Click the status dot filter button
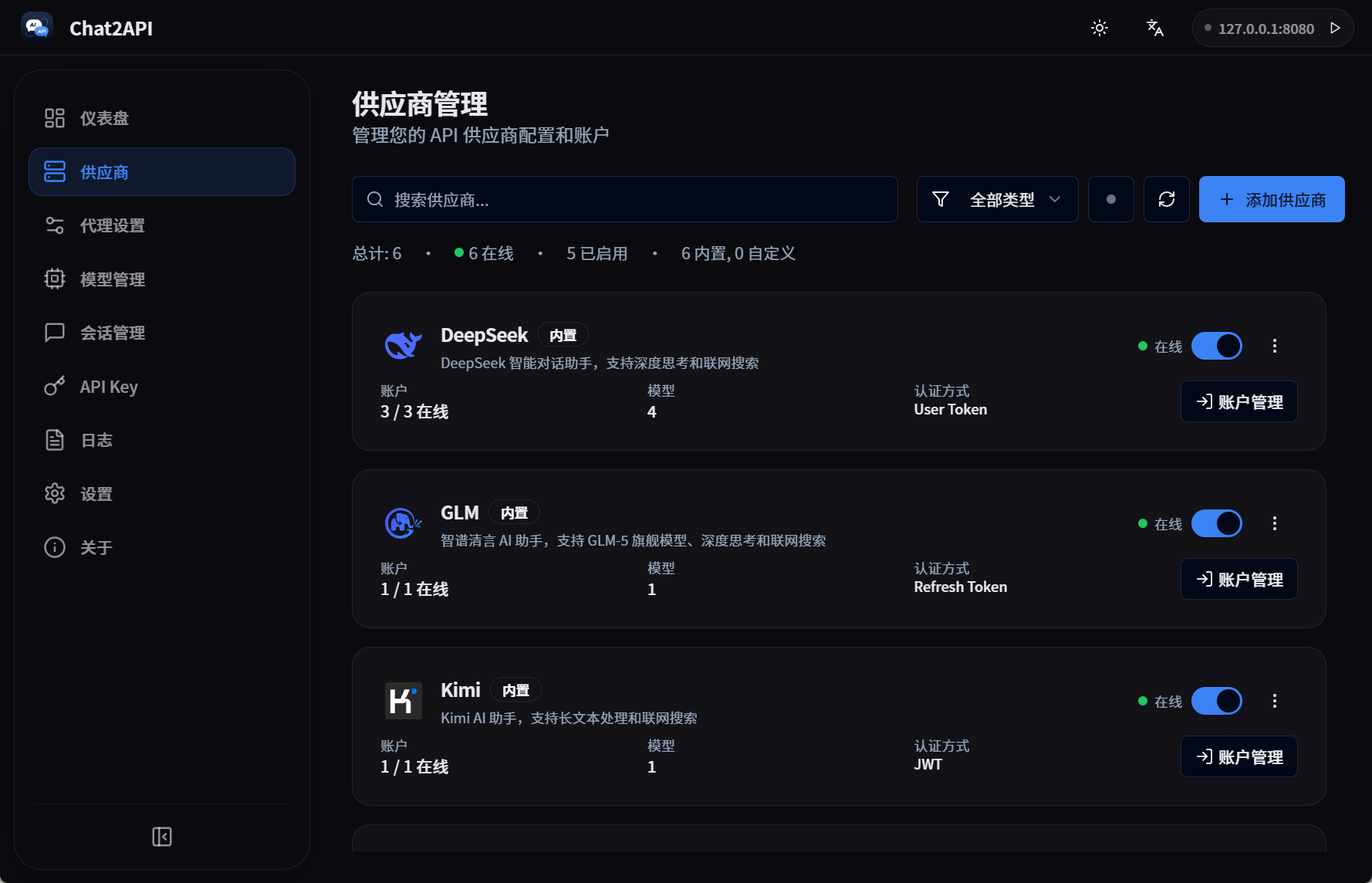 click(x=1111, y=199)
